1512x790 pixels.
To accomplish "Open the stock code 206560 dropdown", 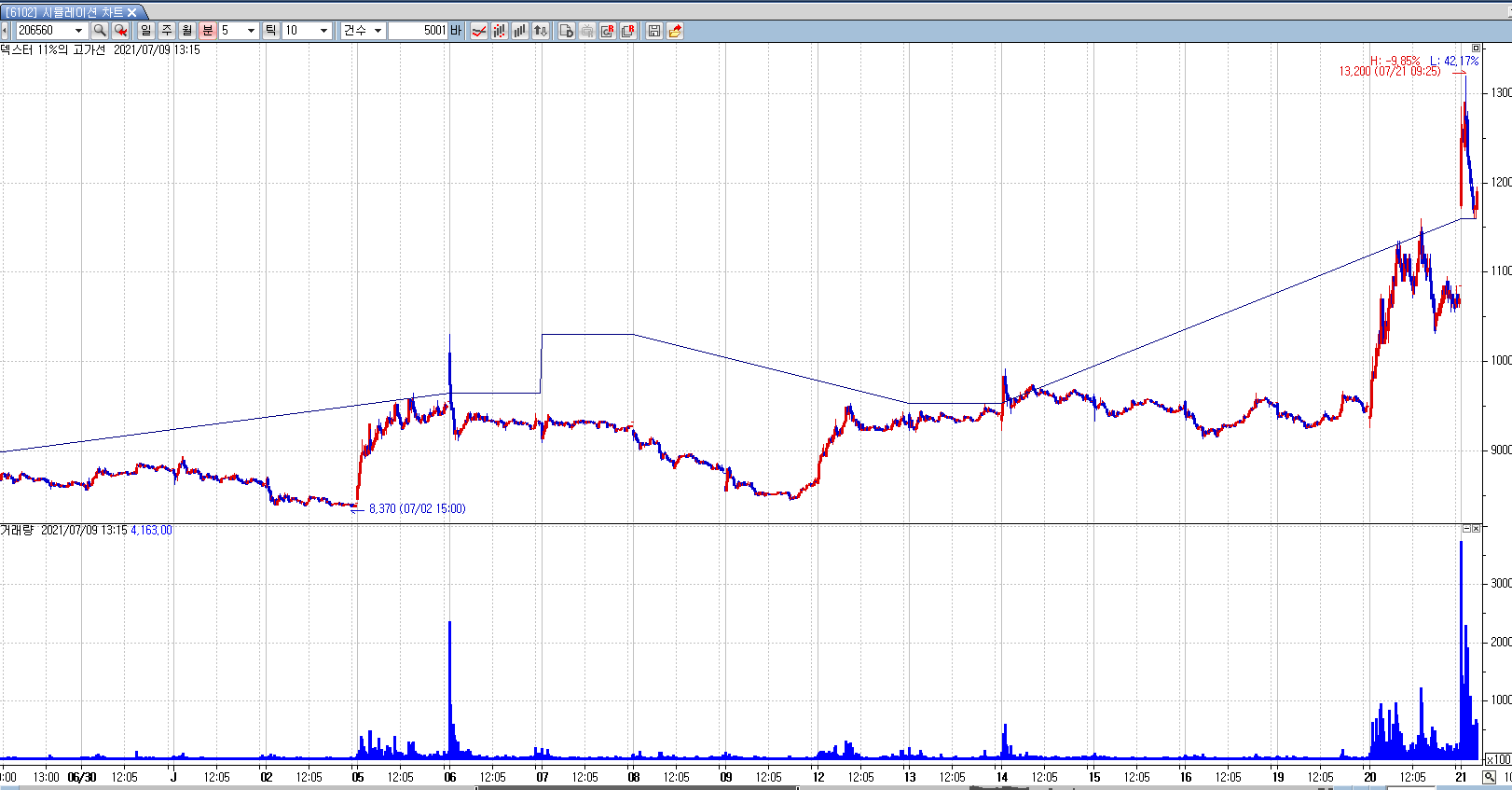I will 78,31.
